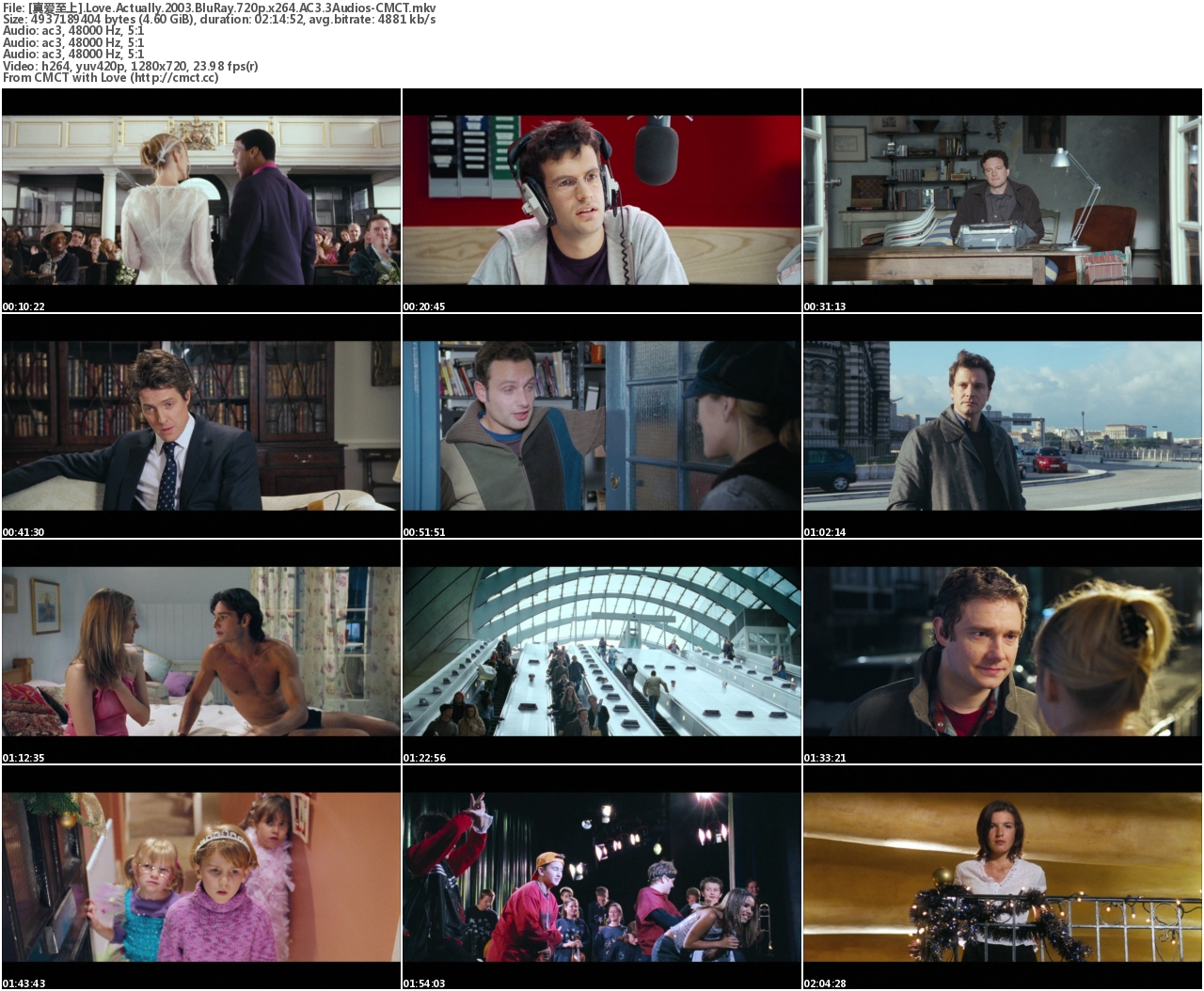
Task: Click the smiling man facing blonde woman frame
Action: coord(1002,651)
